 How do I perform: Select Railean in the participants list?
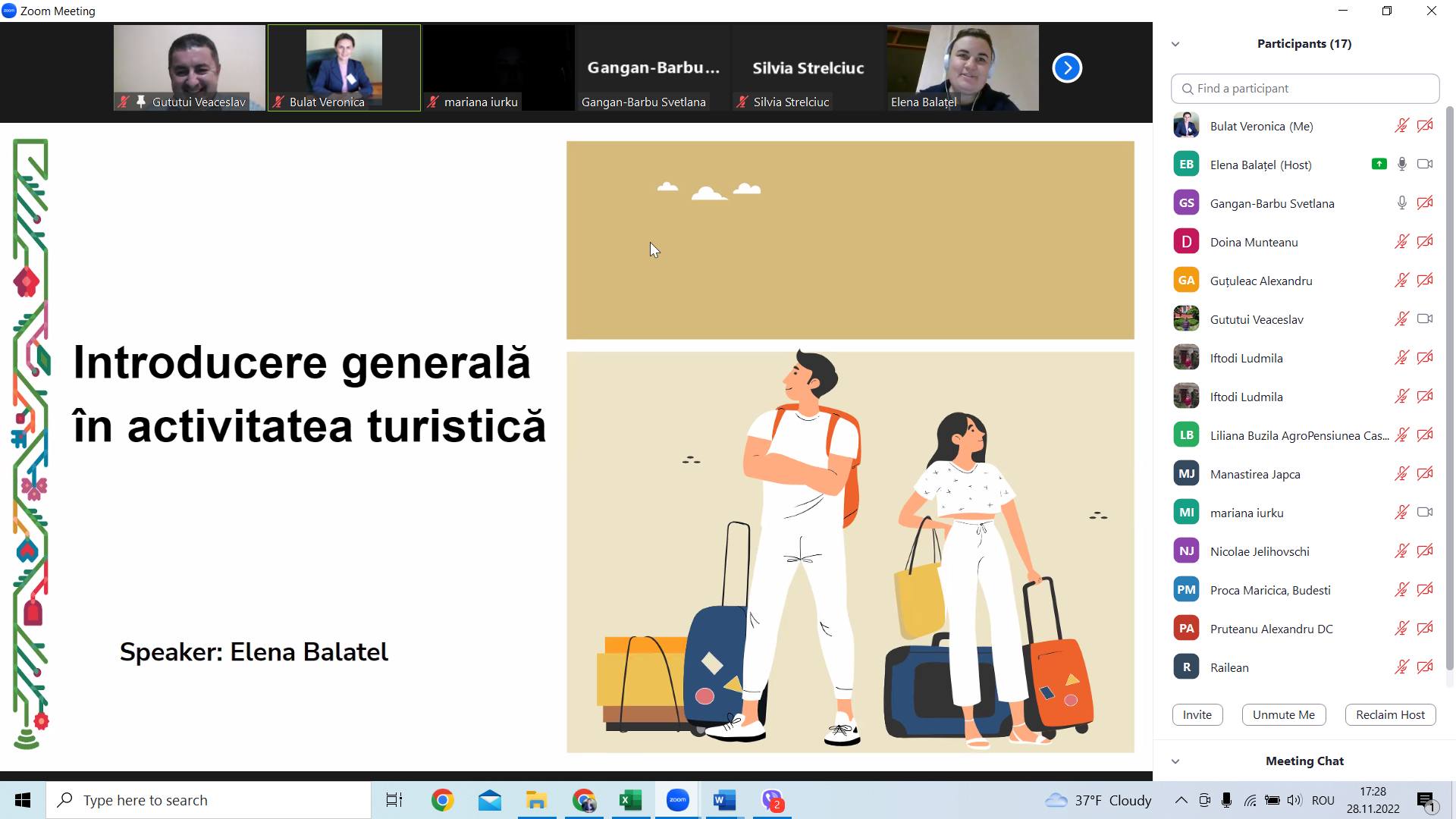tap(1229, 667)
